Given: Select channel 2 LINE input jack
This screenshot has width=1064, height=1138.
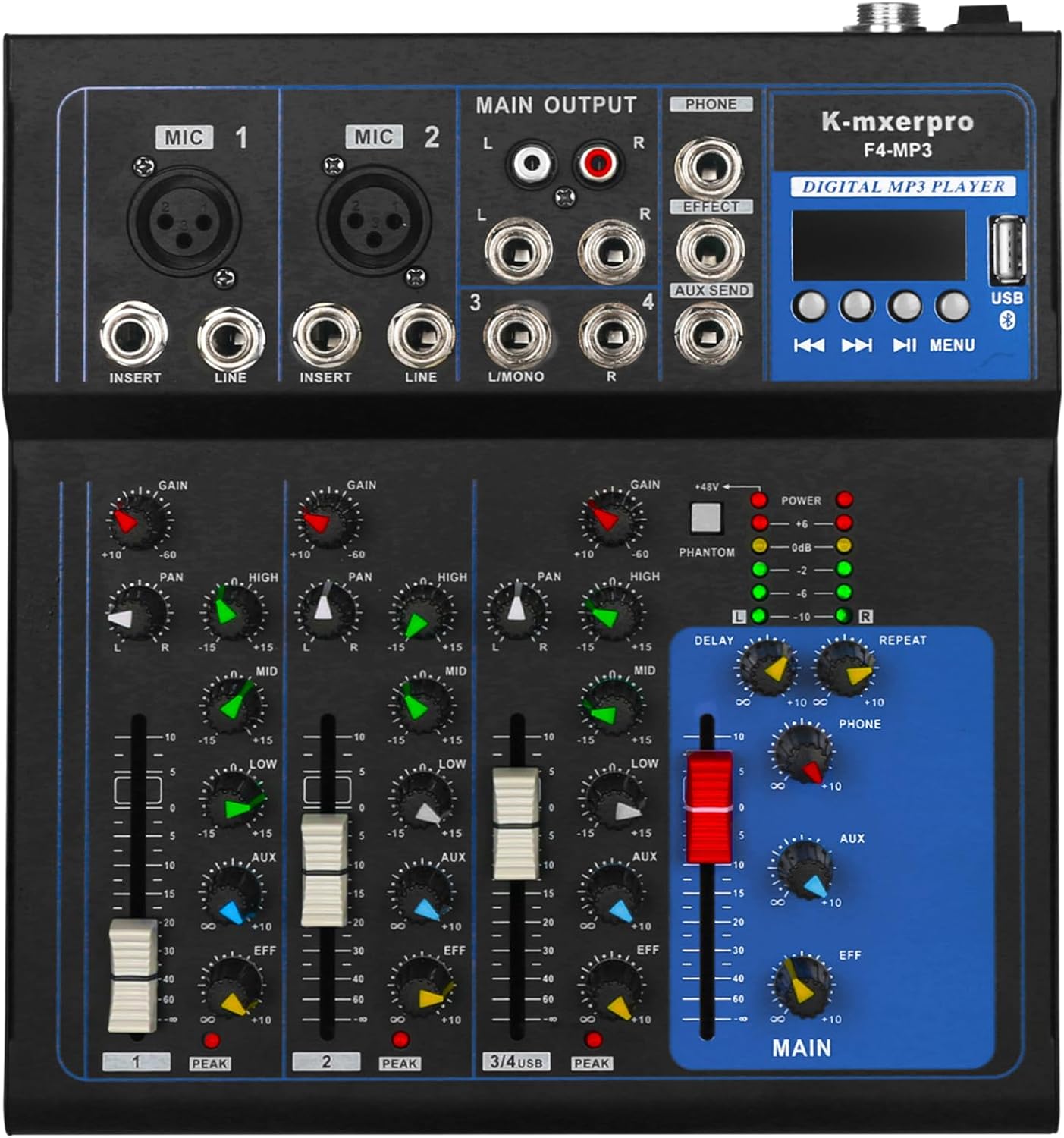Looking at the screenshot, I should coord(421,337).
